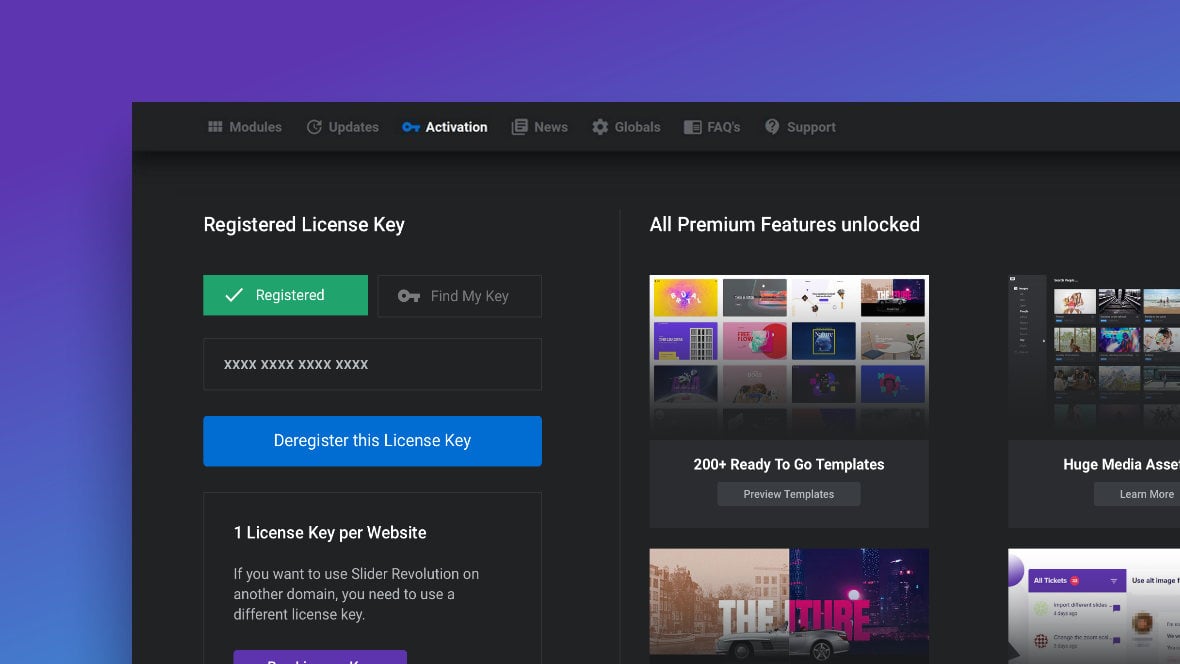The image size is (1180, 664).
Task: Click the Updates refresh icon
Action: point(314,126)
